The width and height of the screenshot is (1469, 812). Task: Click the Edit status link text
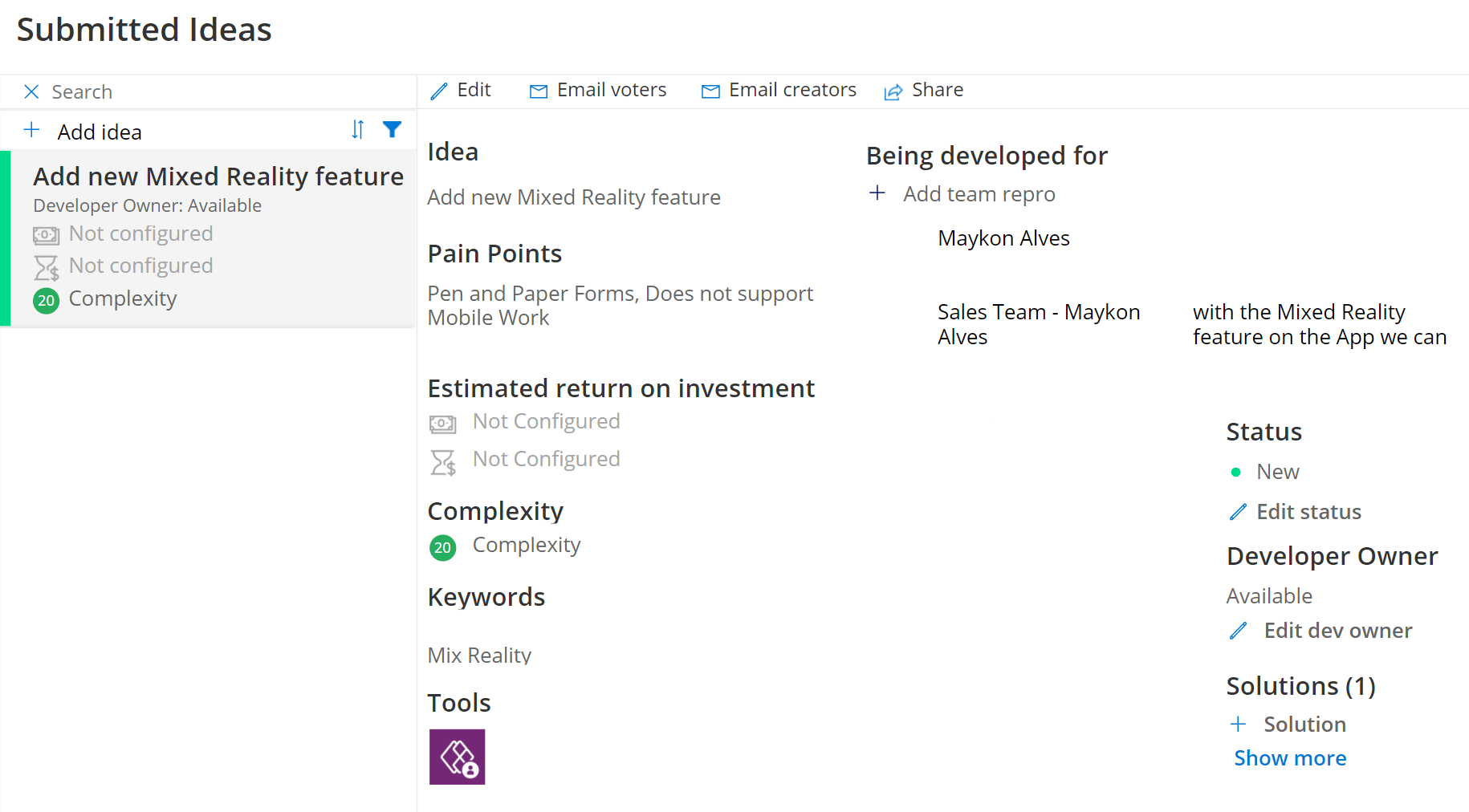[1308, 512]
